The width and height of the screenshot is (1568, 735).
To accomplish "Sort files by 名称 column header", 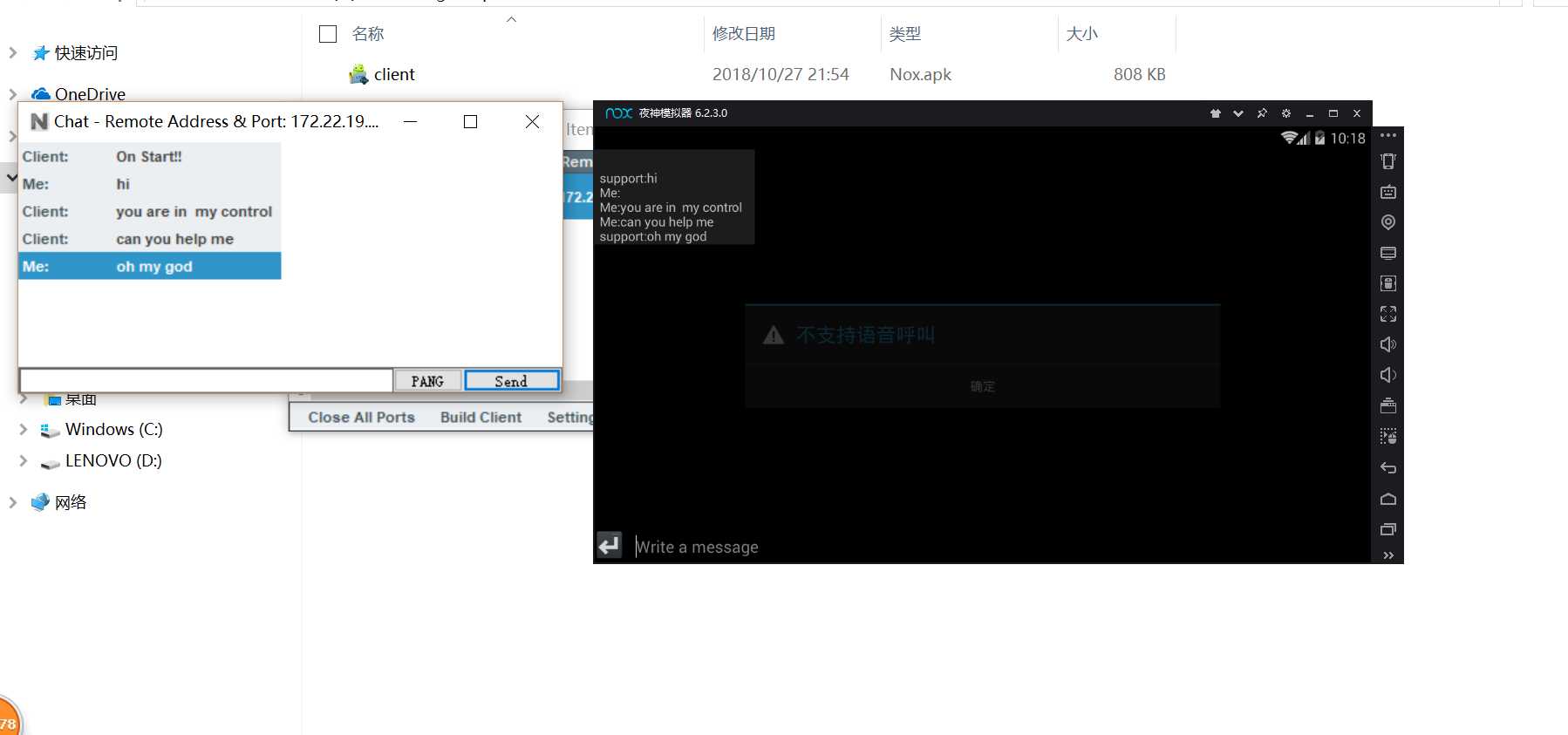I will (x=368, y=34).
